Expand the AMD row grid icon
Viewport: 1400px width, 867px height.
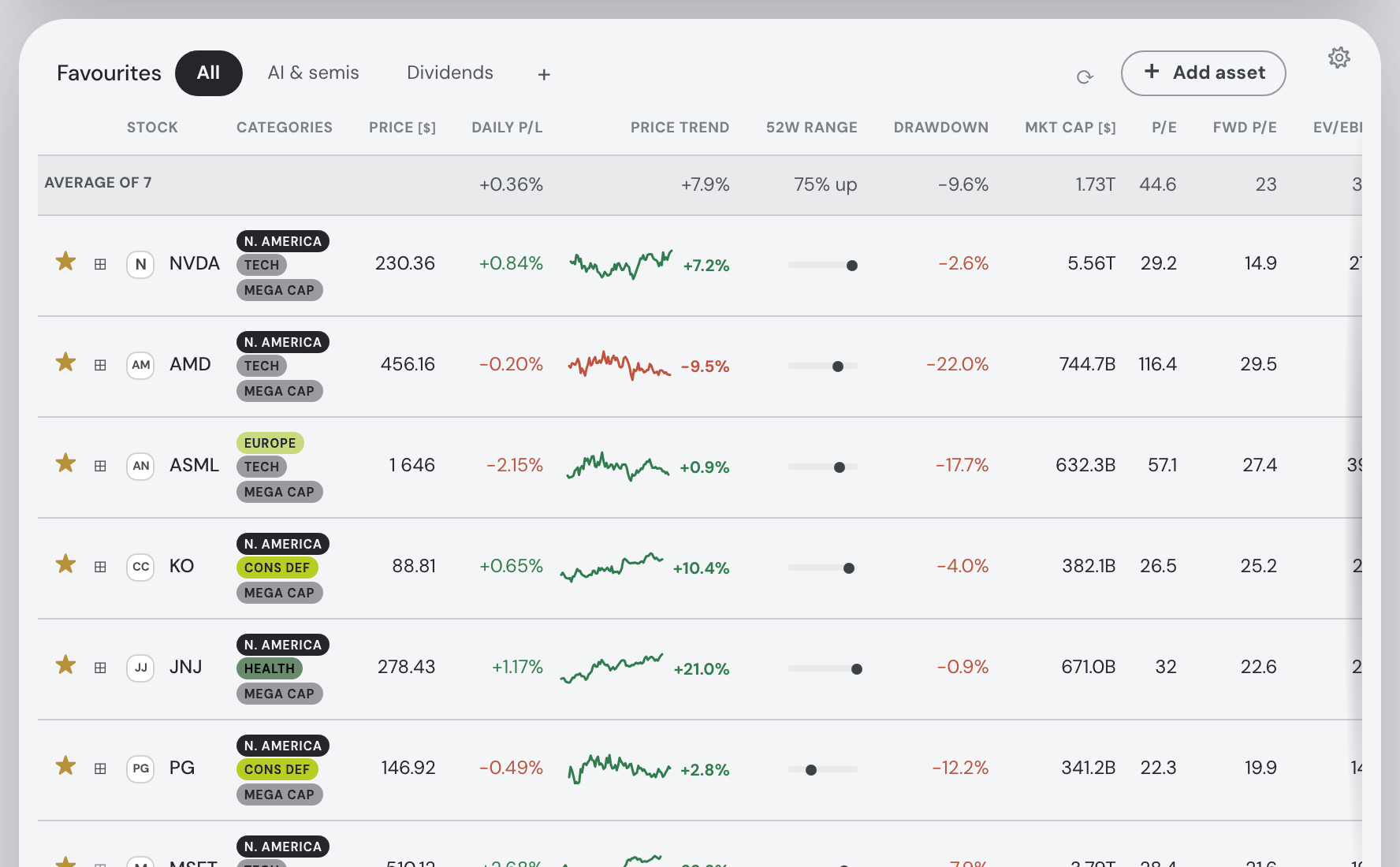point(100,365)
